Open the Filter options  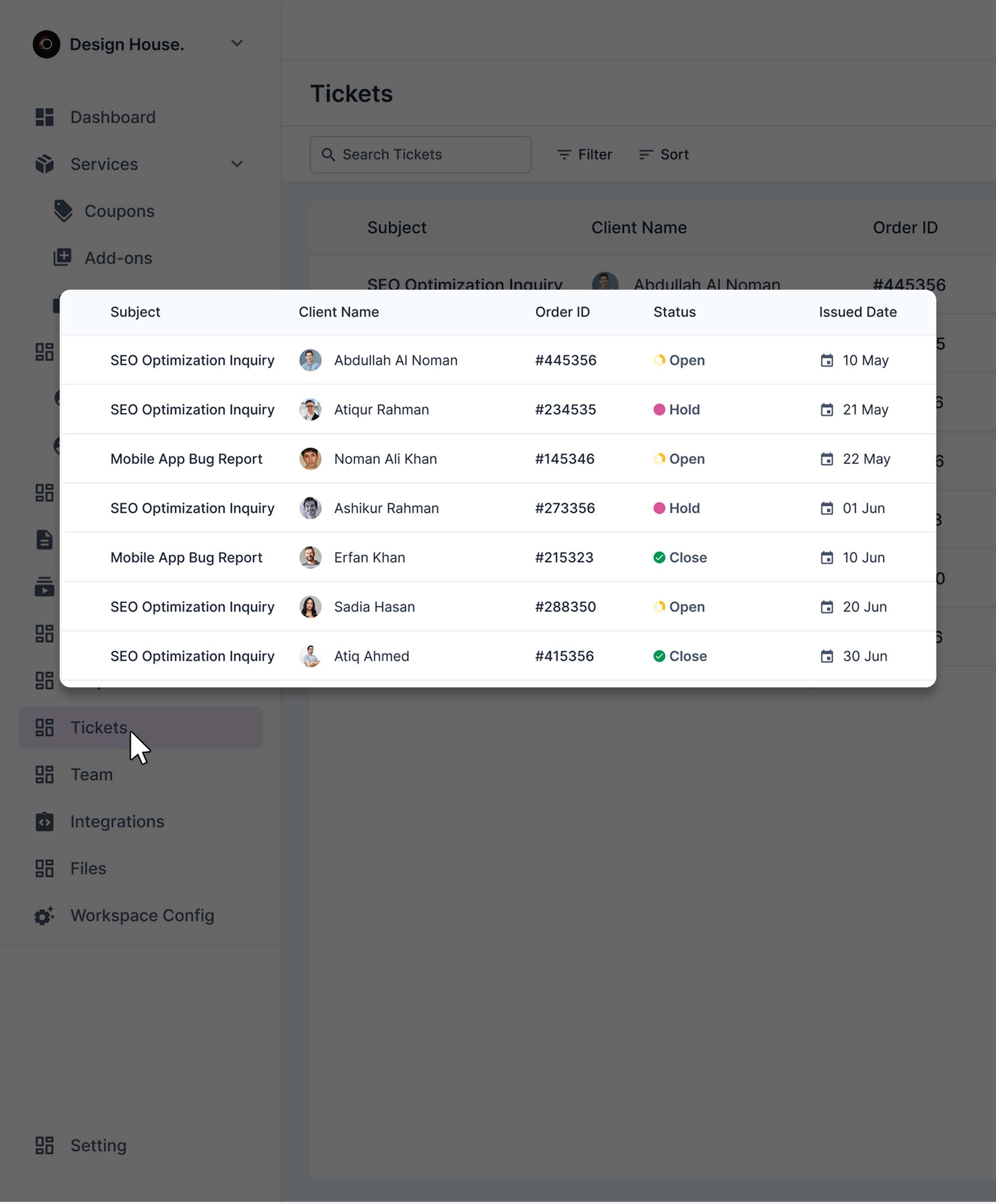coord(584,155)
